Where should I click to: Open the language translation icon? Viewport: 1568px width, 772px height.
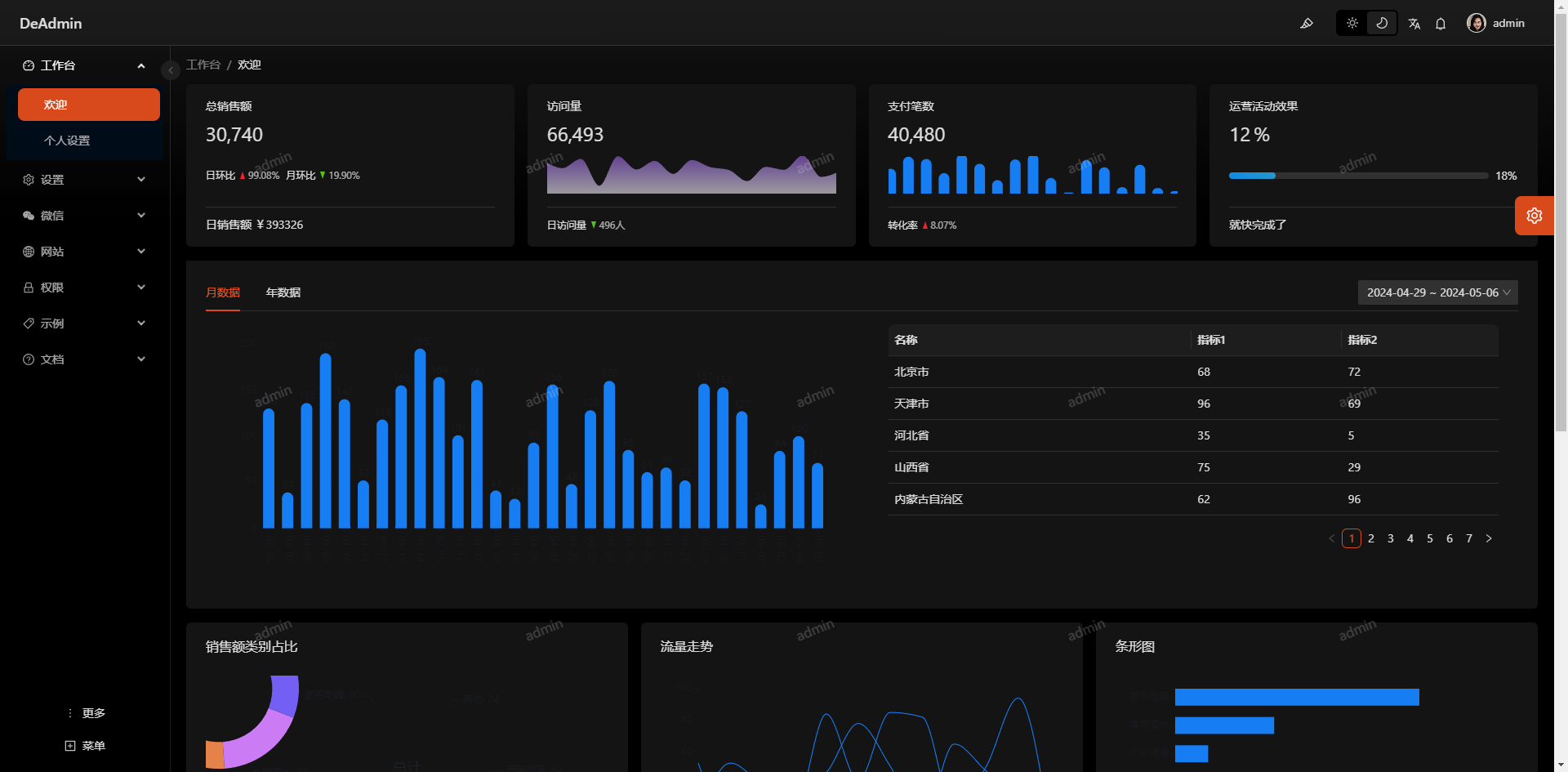click(1414, 24)
